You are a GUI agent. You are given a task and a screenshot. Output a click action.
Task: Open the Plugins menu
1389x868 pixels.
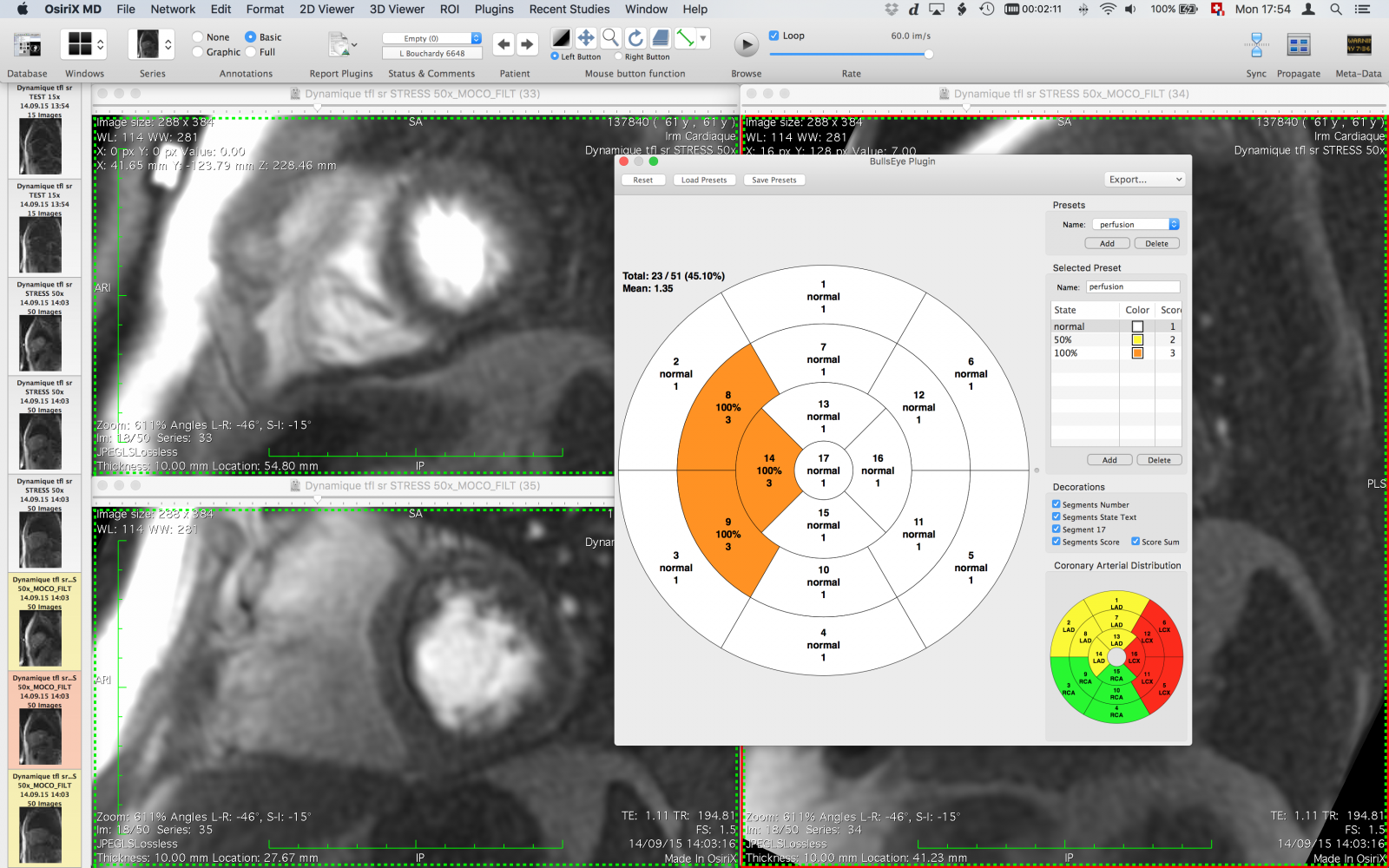pos(493,10)
